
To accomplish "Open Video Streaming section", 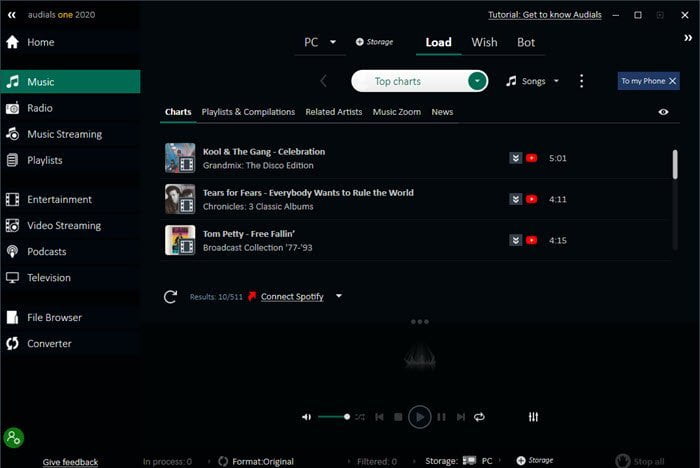I will (70, 226).
